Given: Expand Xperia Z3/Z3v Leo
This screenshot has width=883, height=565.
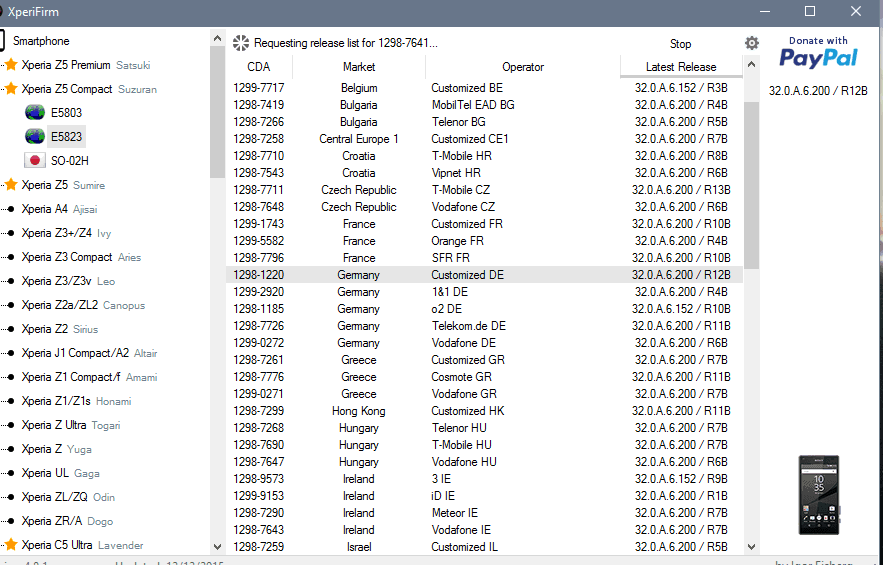Looking at the screenshot, I should pos(68,281).
